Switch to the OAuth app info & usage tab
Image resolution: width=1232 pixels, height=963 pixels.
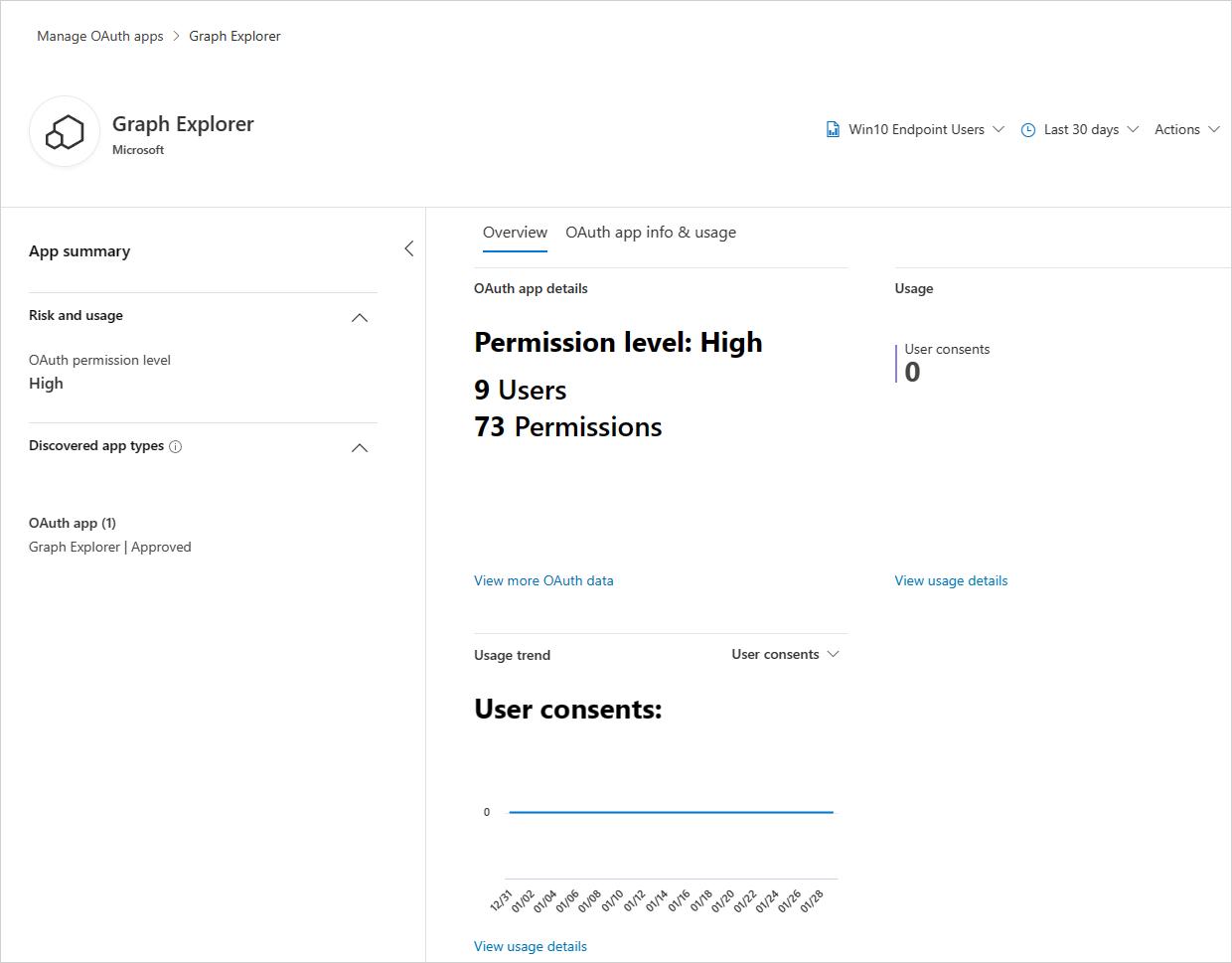coord(650,232)
